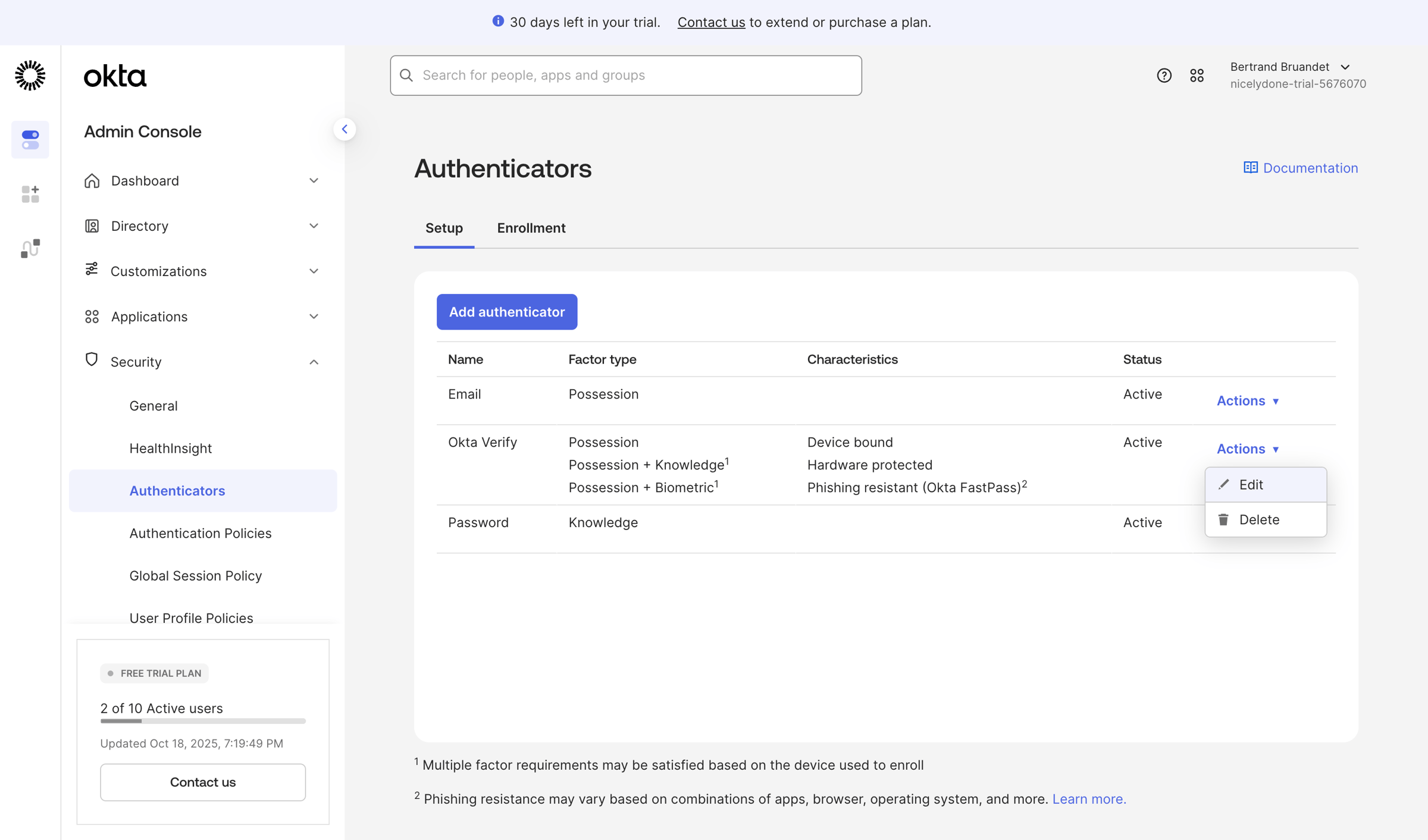Click the Okta sunburst logo icon
The height and width of the screenshot is (840, 1428).
tap(30, 76)
